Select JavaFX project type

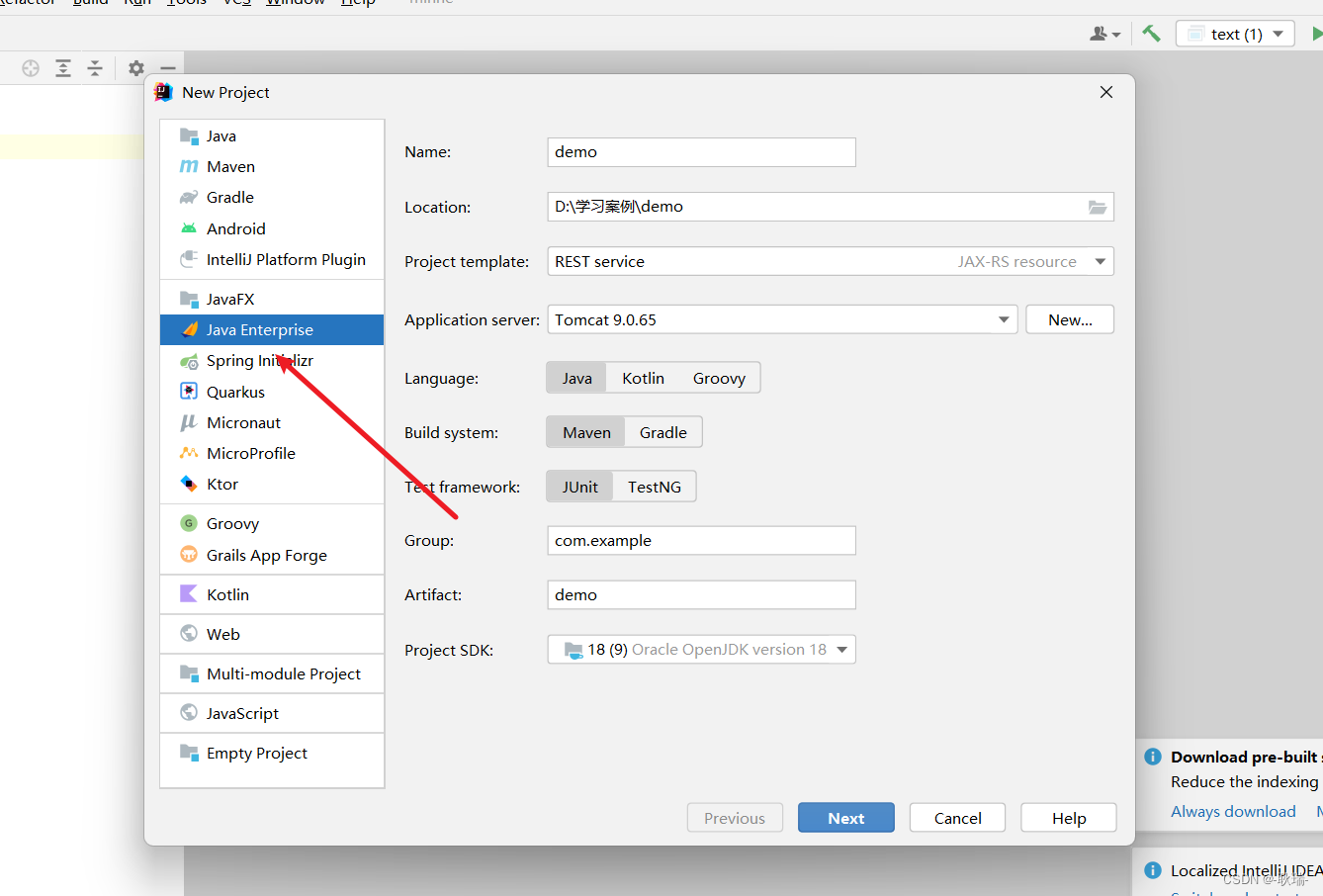point(272,299)
